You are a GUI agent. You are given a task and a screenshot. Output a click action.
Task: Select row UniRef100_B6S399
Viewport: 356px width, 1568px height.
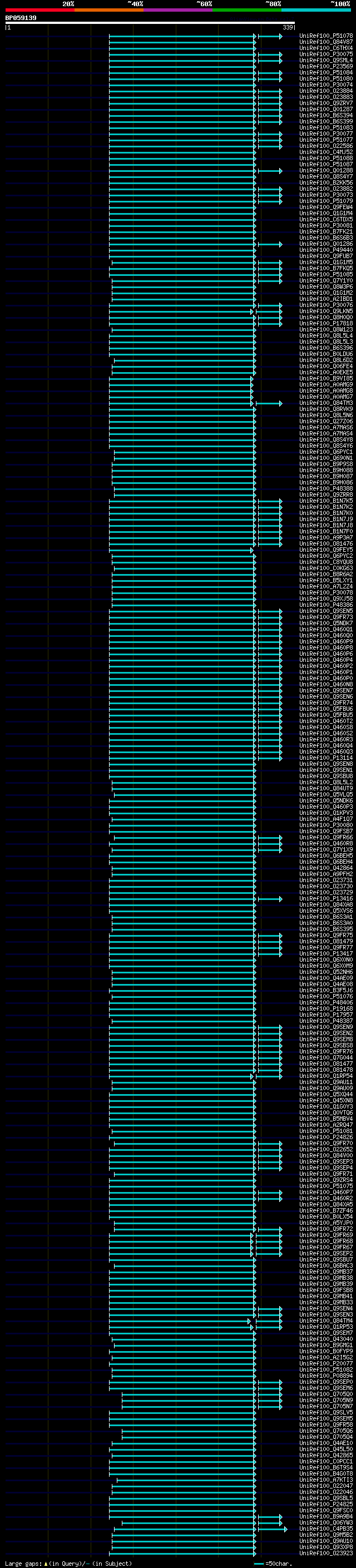coord(326,121)
